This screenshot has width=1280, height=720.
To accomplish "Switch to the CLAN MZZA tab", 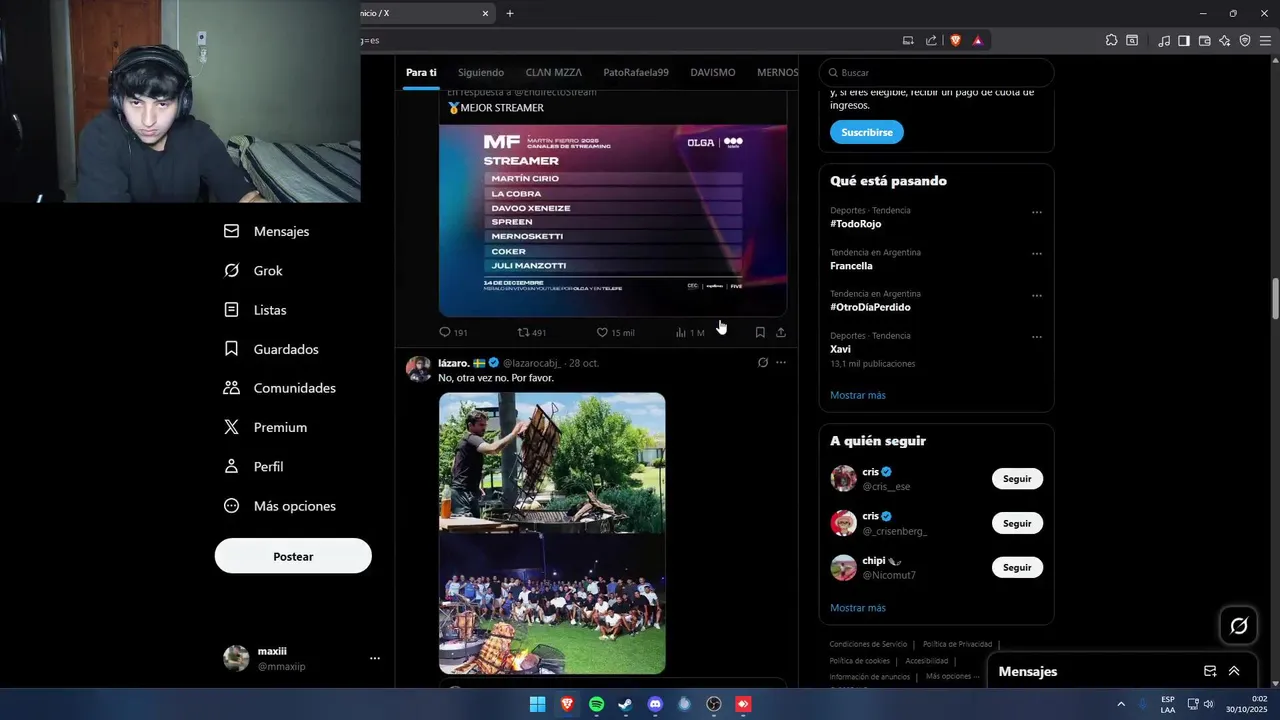I will [x=554, y=72].
